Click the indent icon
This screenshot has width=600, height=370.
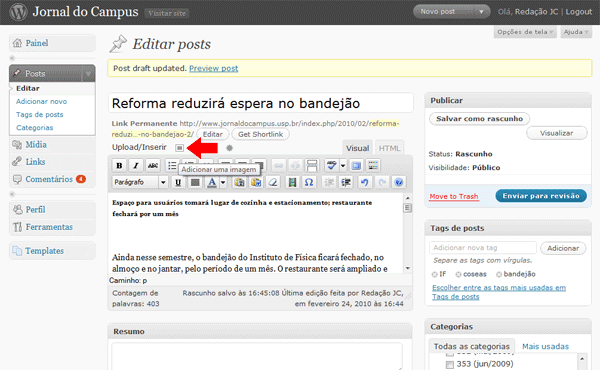[x=346, y=183]
